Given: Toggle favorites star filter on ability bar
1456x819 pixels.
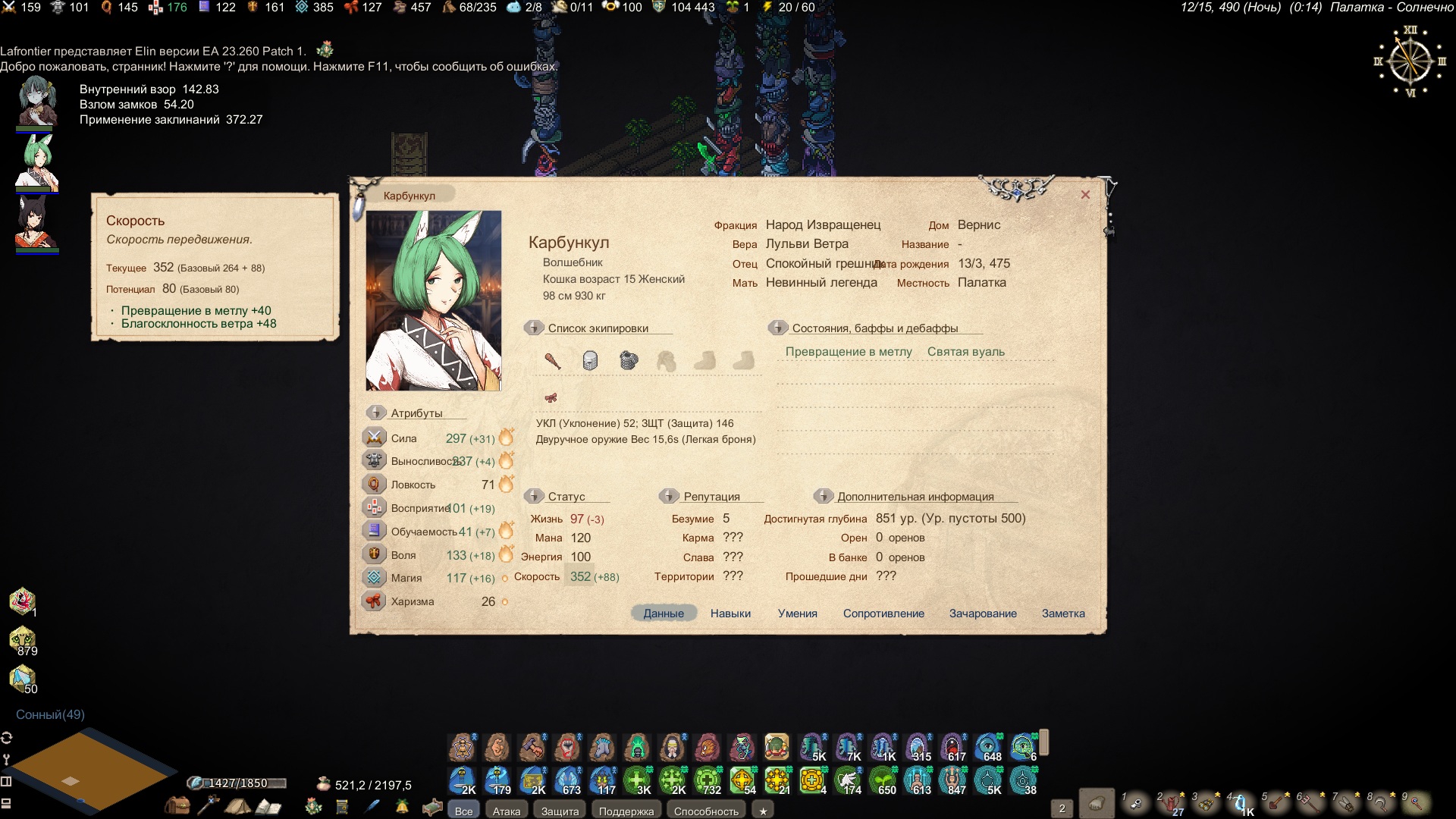Looking at the screenshot, I should pos(763,811).
